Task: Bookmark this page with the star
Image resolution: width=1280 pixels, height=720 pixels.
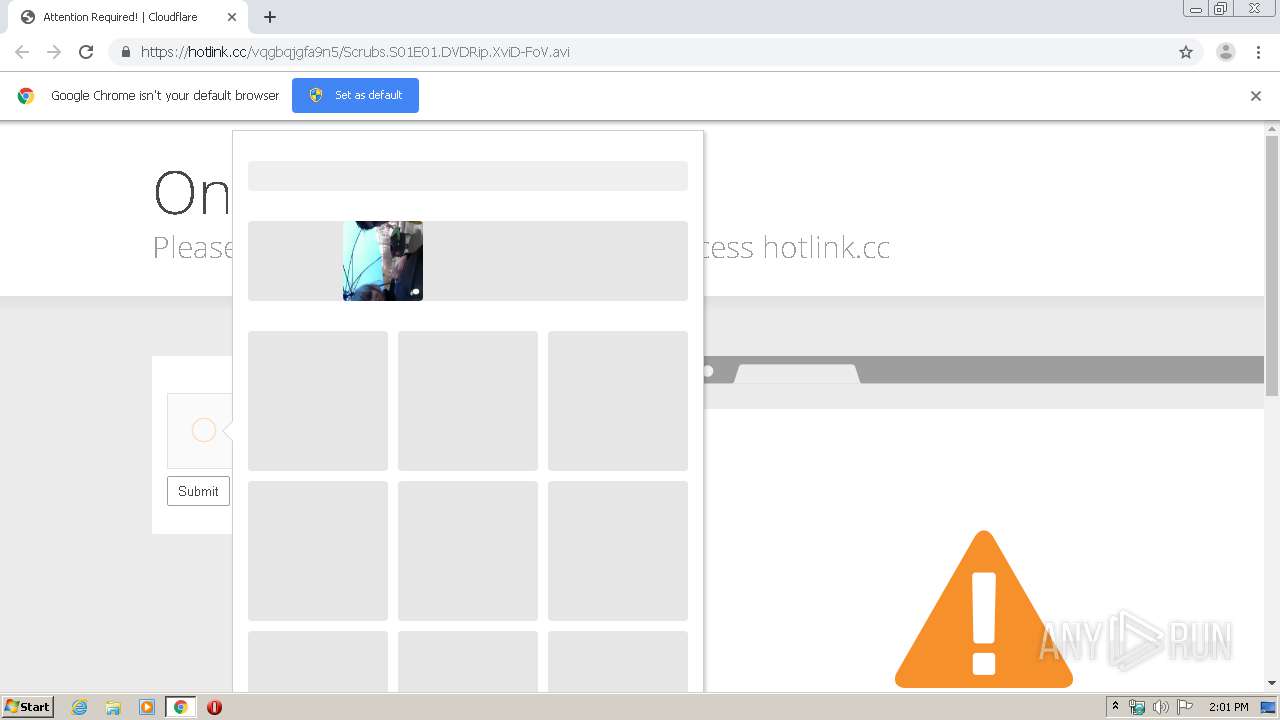Action: click(1186, 52)
